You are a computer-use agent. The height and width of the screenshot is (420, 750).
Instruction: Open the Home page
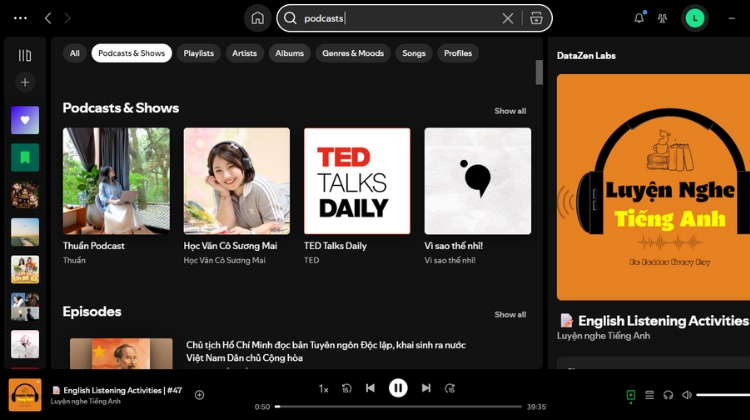coord(257,18)
